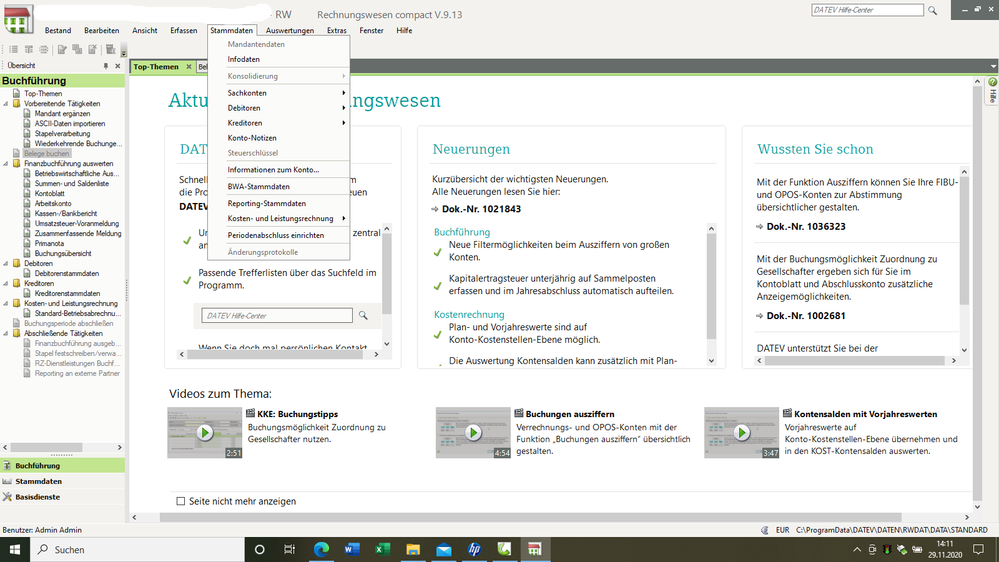Click the table structure toolbar icon
This screenshot has width=999, height=562.
point(29,50)
